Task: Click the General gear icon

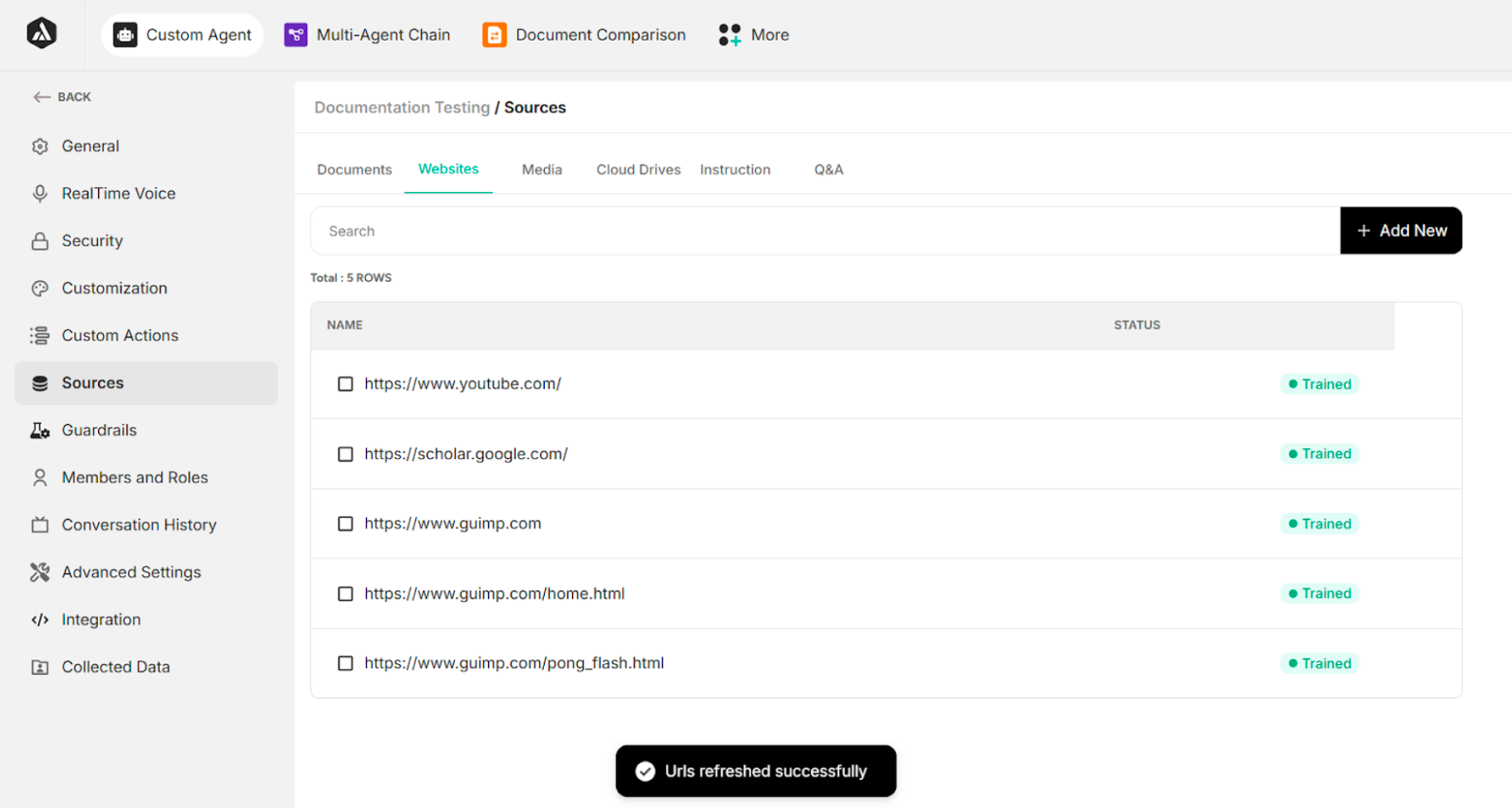Action: (40, 146)
